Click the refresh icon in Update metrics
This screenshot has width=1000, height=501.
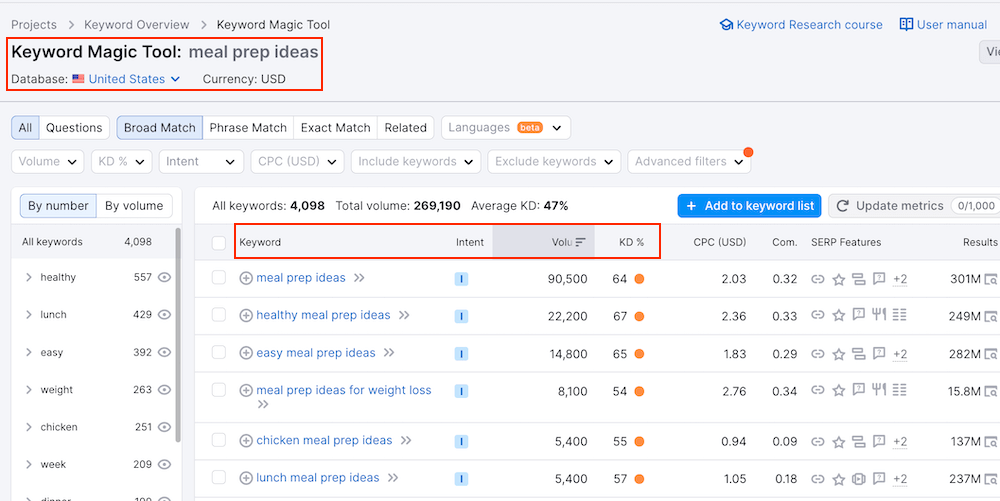[843, 206]
